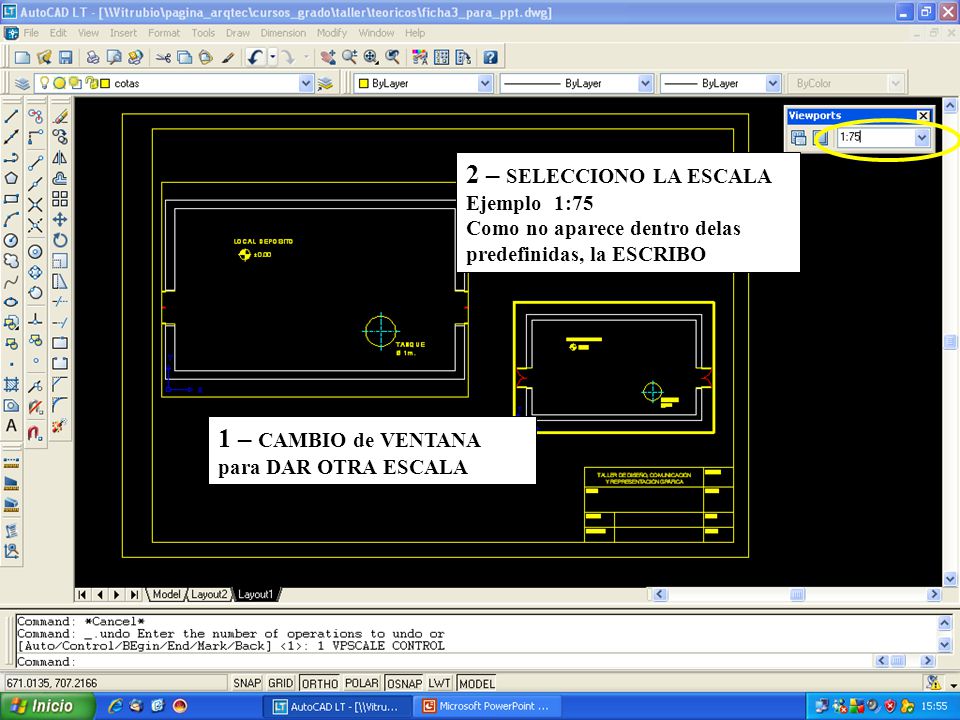
Task: Click the Cut scissors icon
Action: click(x=163, y=58)
